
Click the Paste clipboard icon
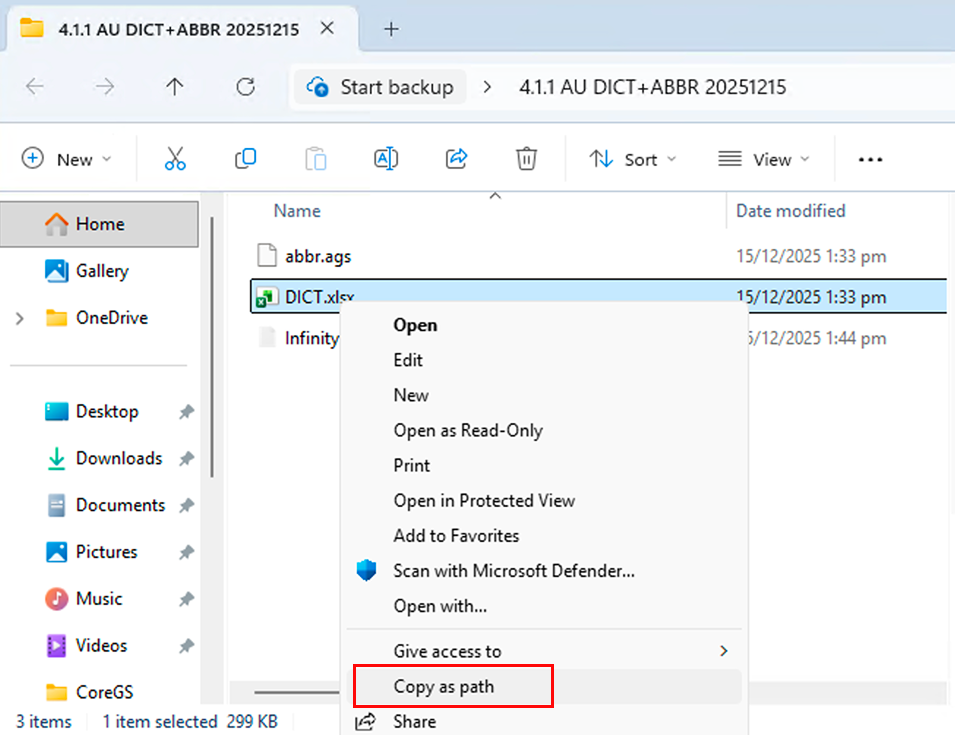click(315, 159)
